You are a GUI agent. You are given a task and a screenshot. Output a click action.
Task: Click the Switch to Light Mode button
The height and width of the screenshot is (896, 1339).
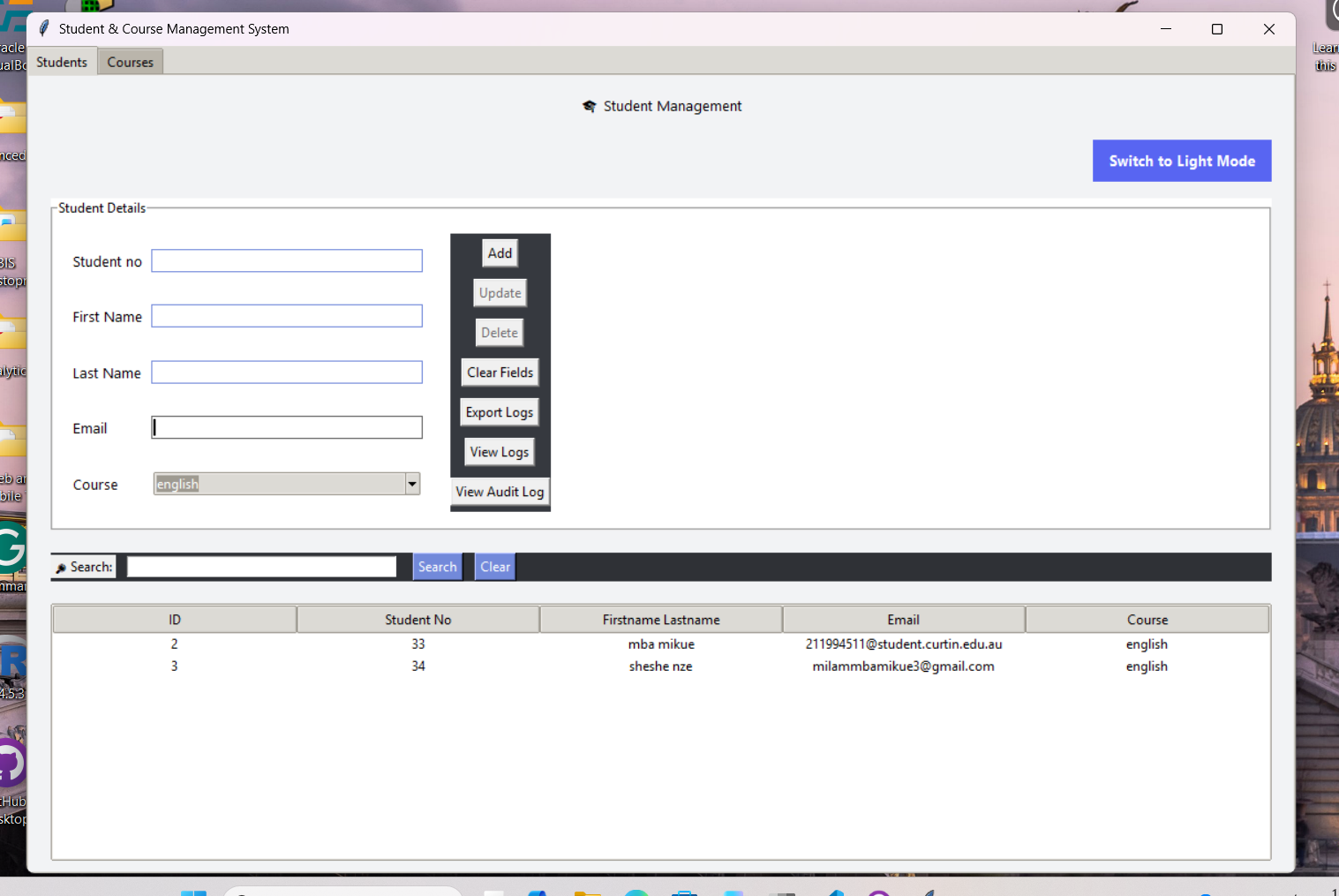[x=1182, y=161]
